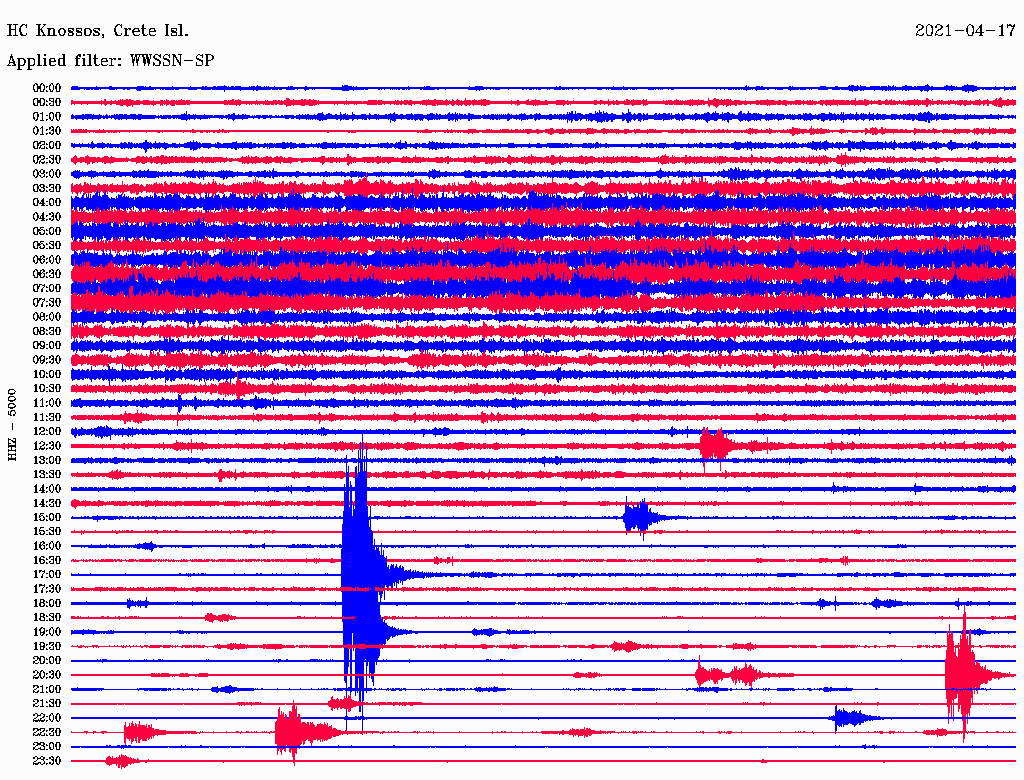Select the 03:00 time label

tap(47, 174)
